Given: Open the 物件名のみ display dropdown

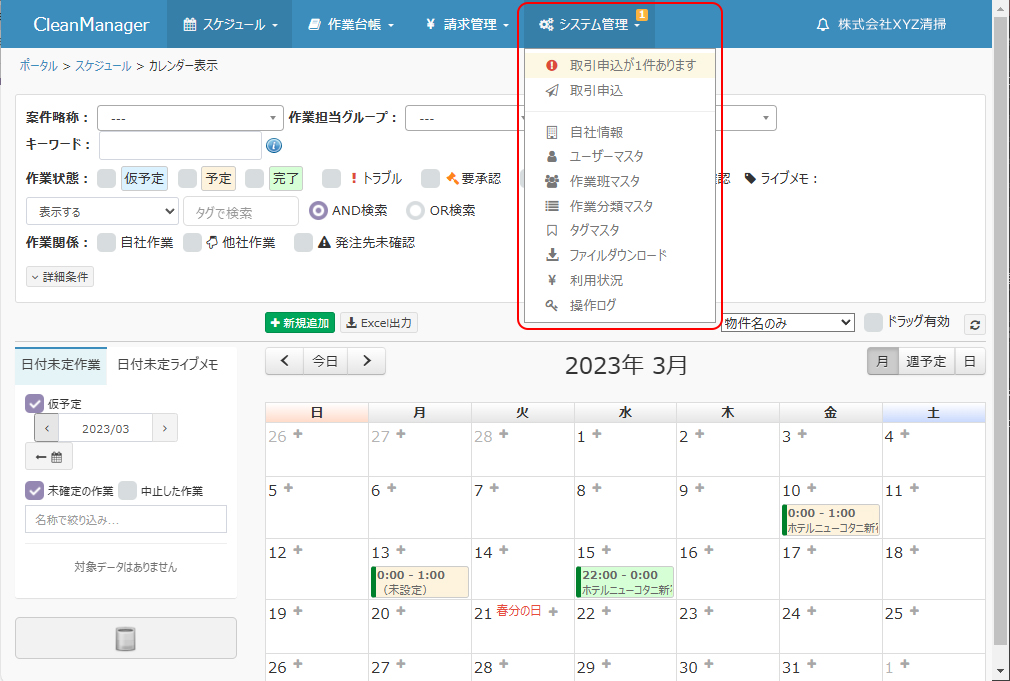Looking at the screenshot, I should tap(787, 322).
